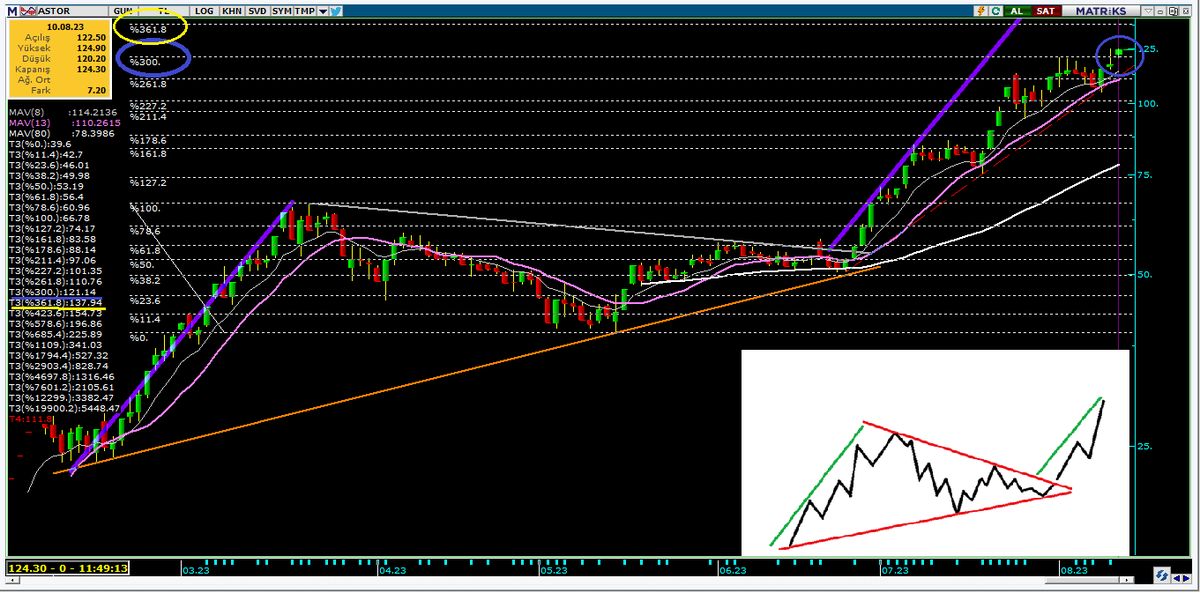
Task: Select MAV(8) indicator label
Action: click(x=24, y=111)
